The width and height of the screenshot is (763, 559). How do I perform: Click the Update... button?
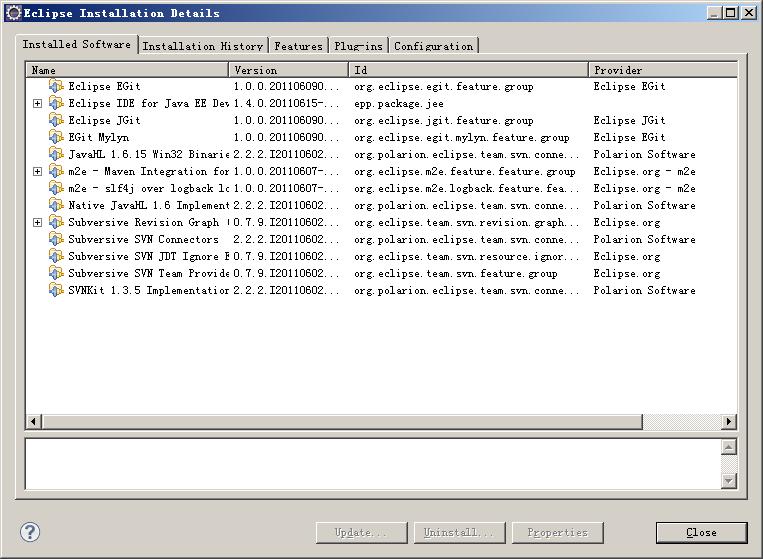[x=362, y=533]
